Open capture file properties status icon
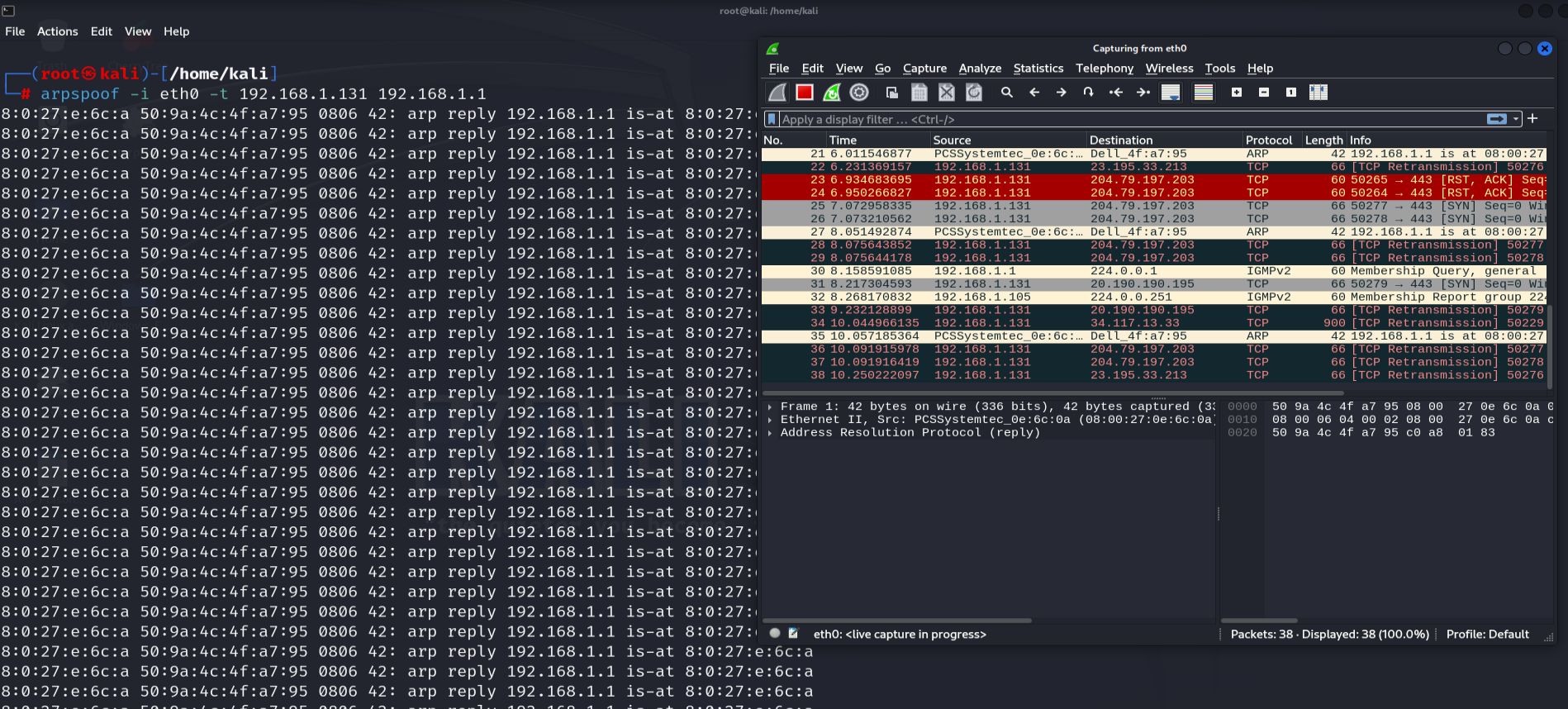The width and height of the screenshot is (1568, 709). 793,634
